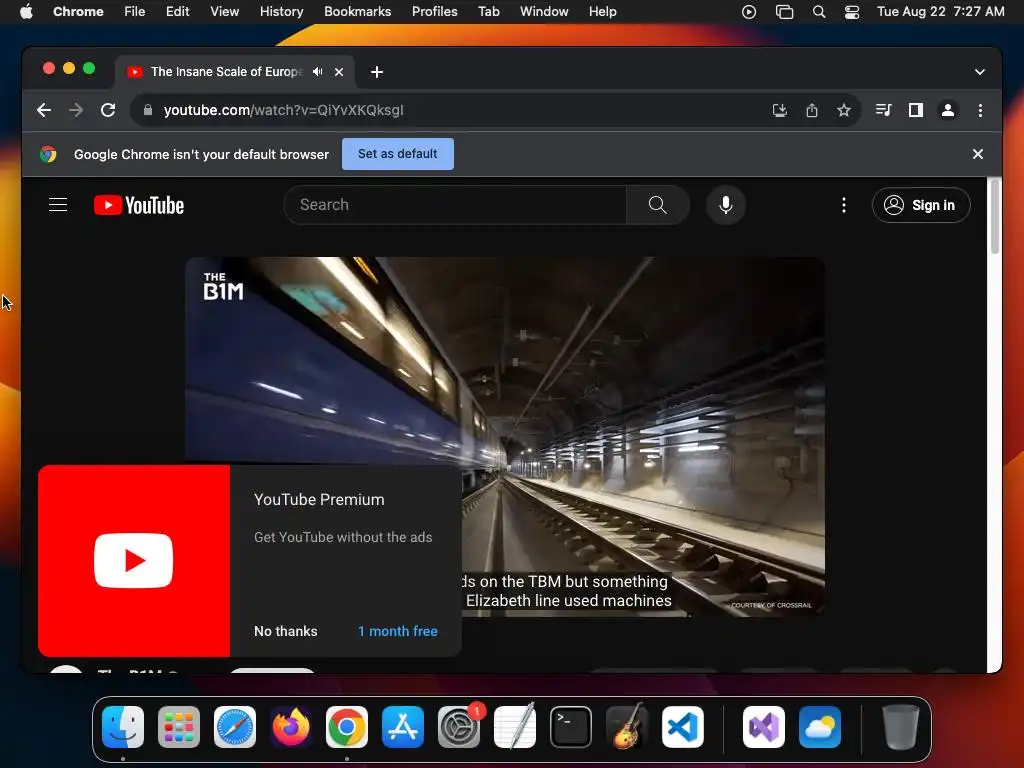Image resolution: width=1024 pixels, height=768 pixels.
Task: Mute the tab audio speaker icon
Action: point(317,72)
